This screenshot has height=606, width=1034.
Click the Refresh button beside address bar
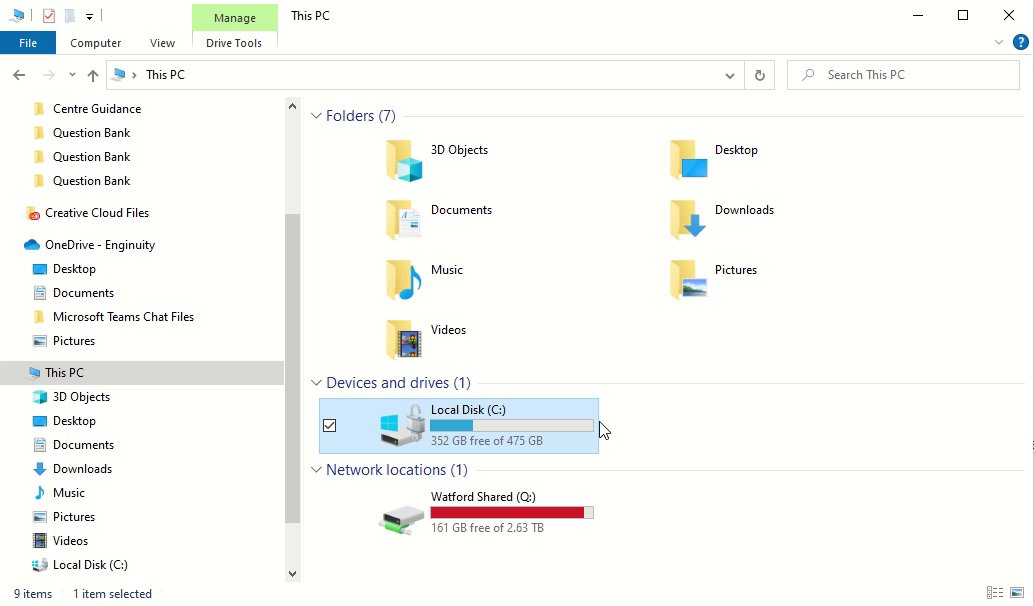(760, 75)
